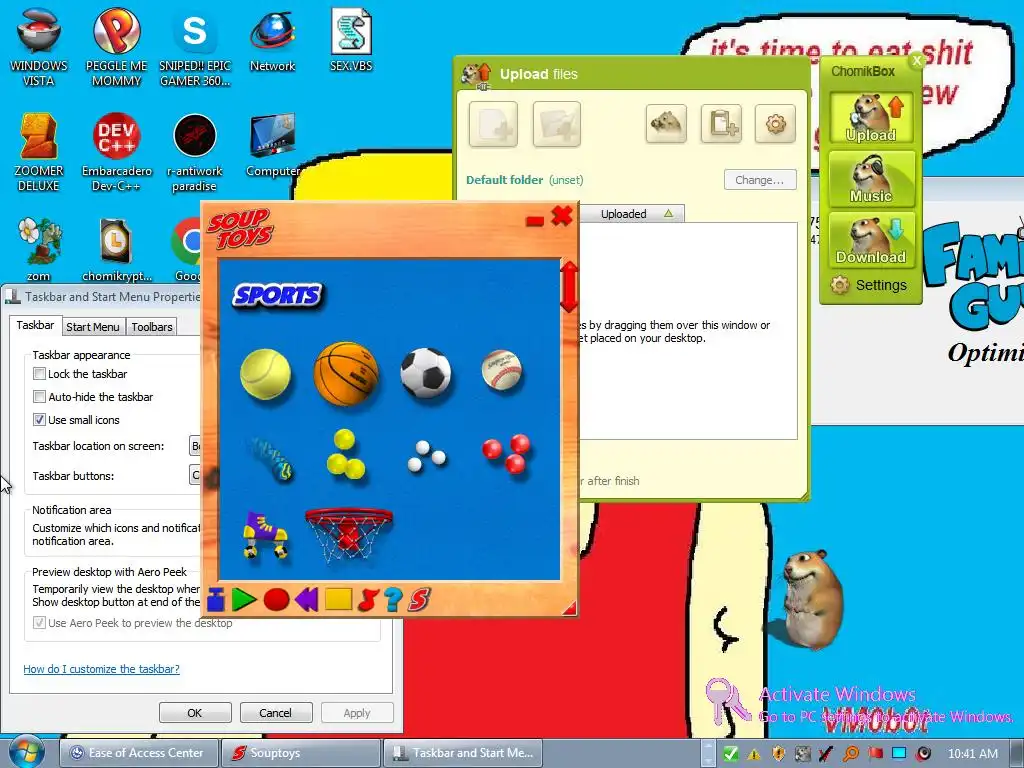Toggle sound with the red music note
Screen dimensions: 1024x768
tap(368, 600)
